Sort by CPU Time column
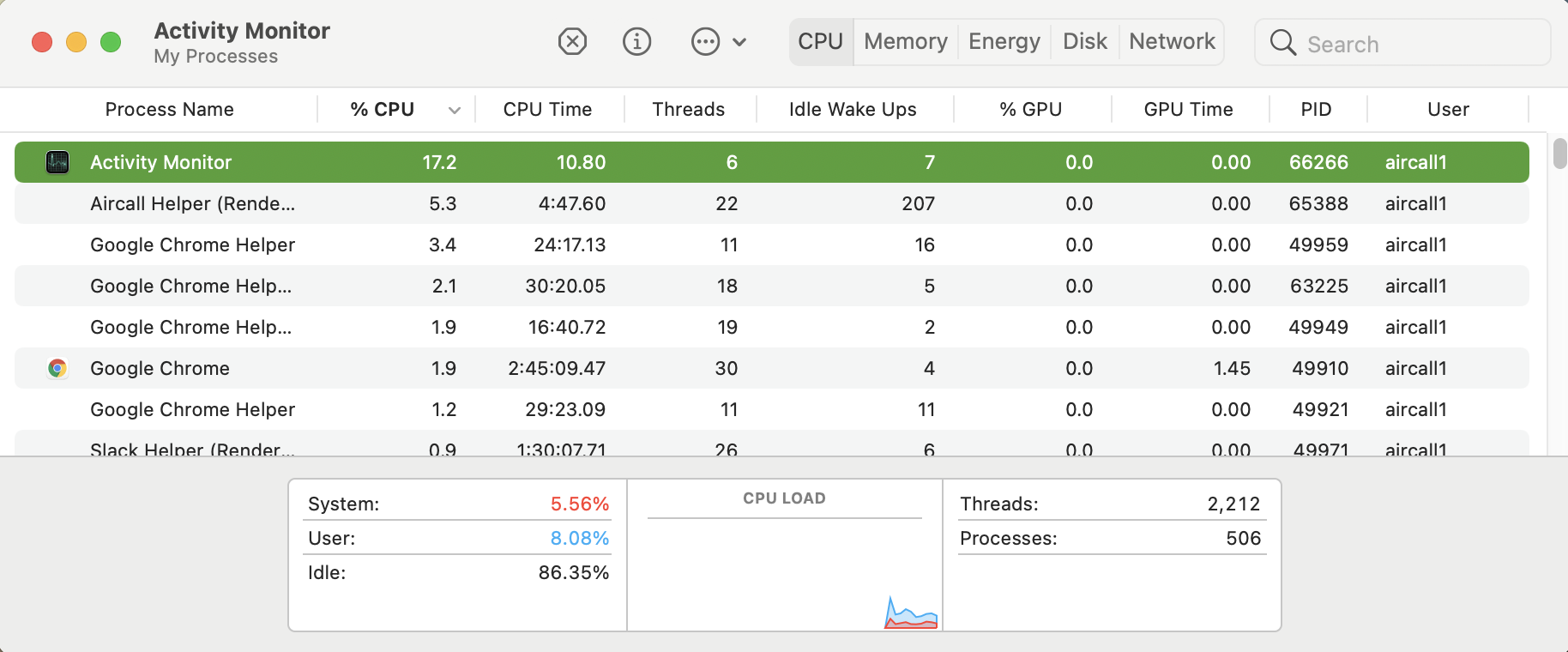This screenshot has width=1568, height=652. (548, 109)
